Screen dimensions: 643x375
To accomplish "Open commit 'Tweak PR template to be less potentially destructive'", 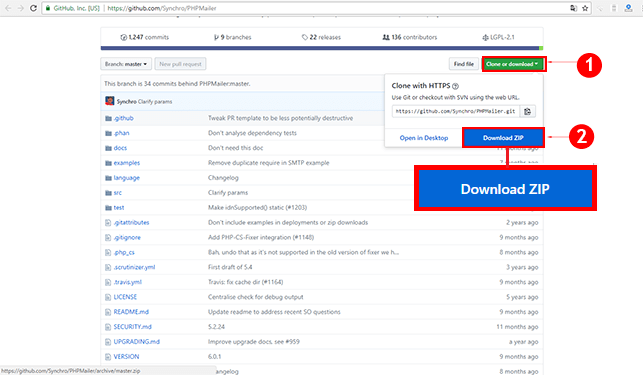I will pos(280,118).
